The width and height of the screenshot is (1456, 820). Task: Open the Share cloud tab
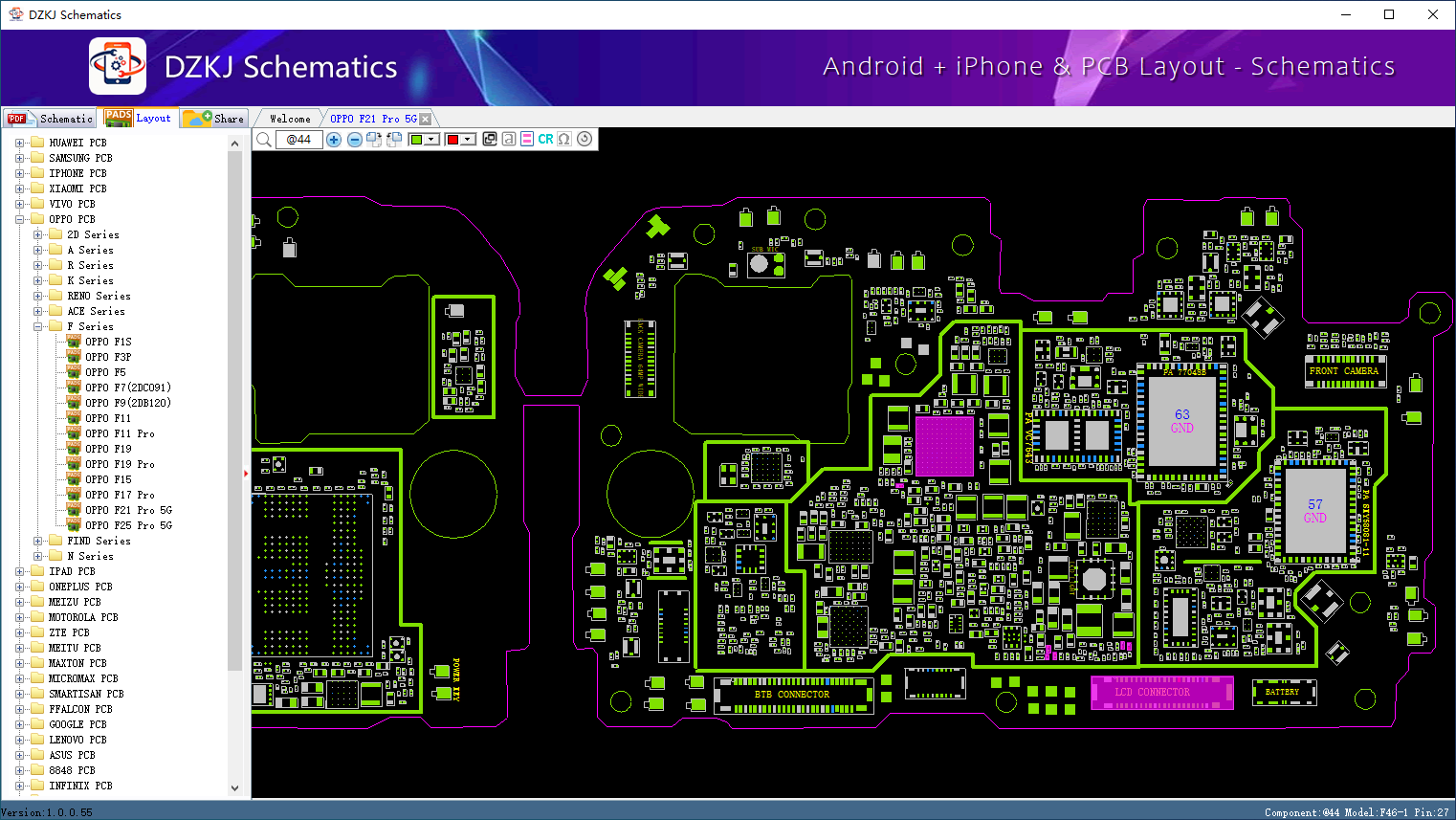point(215,119)
